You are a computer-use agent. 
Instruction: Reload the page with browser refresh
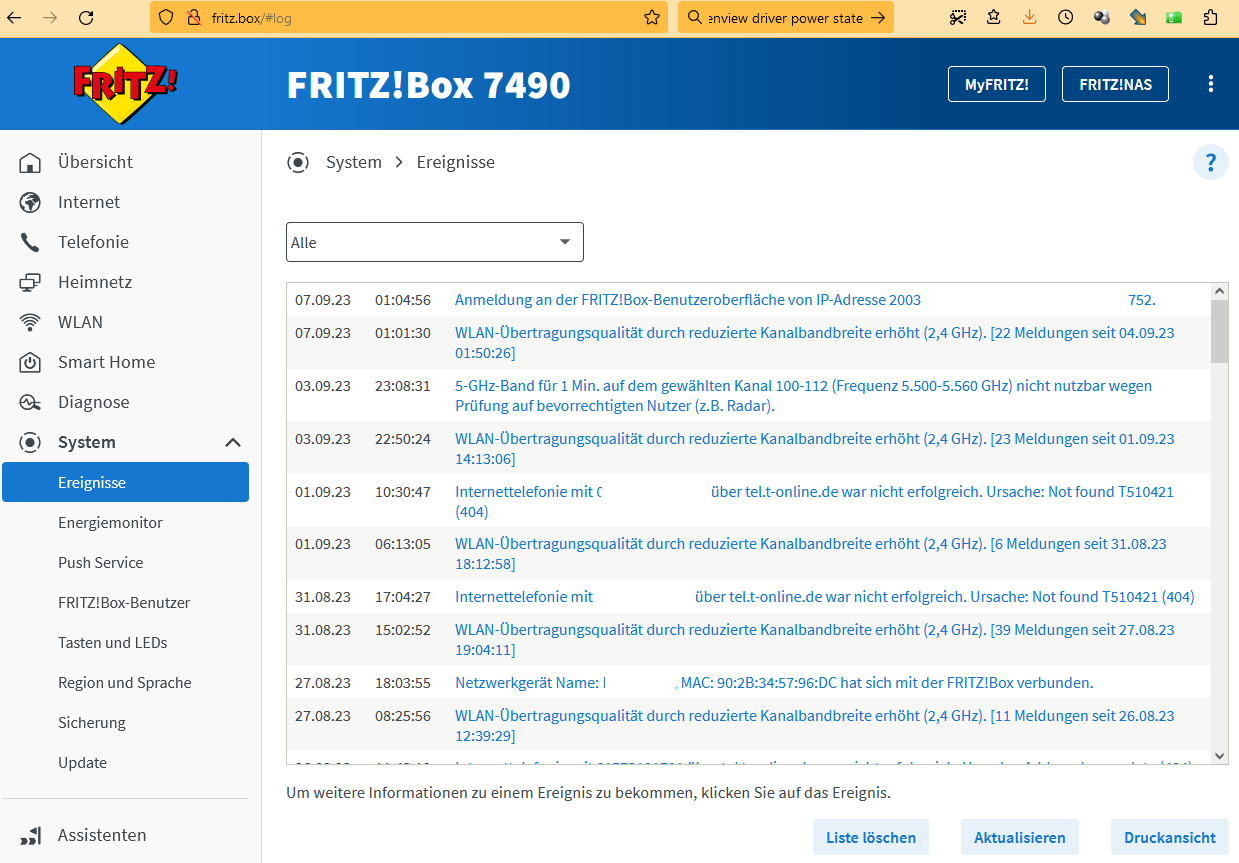point(86,17)
